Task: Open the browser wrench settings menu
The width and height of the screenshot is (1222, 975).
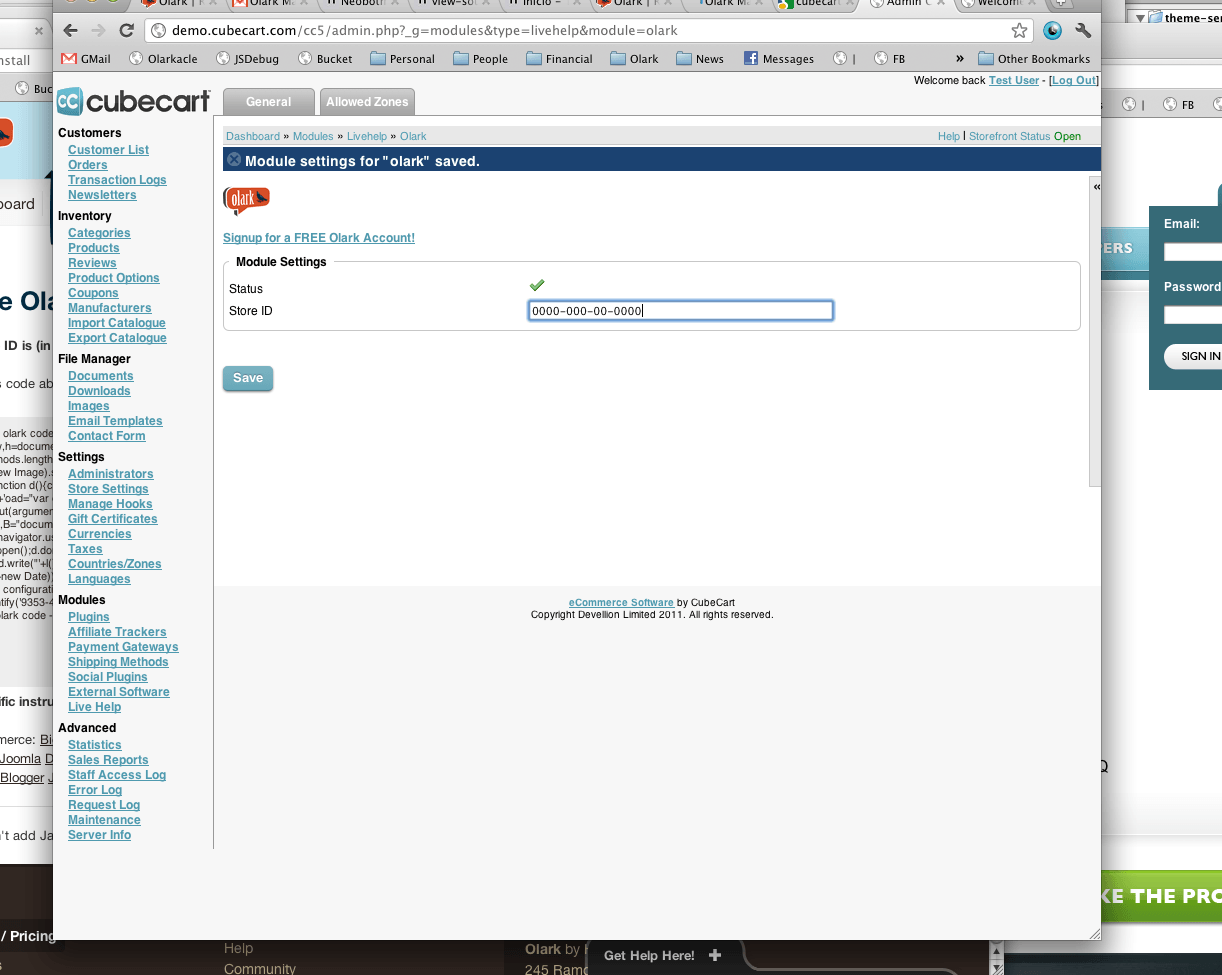Action: [x=1083, y=31]
